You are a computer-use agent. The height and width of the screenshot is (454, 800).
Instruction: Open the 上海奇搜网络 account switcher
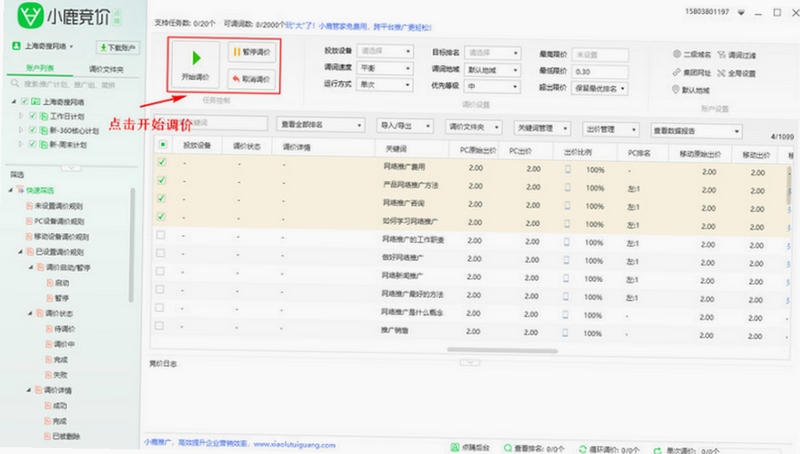(49, 46)
